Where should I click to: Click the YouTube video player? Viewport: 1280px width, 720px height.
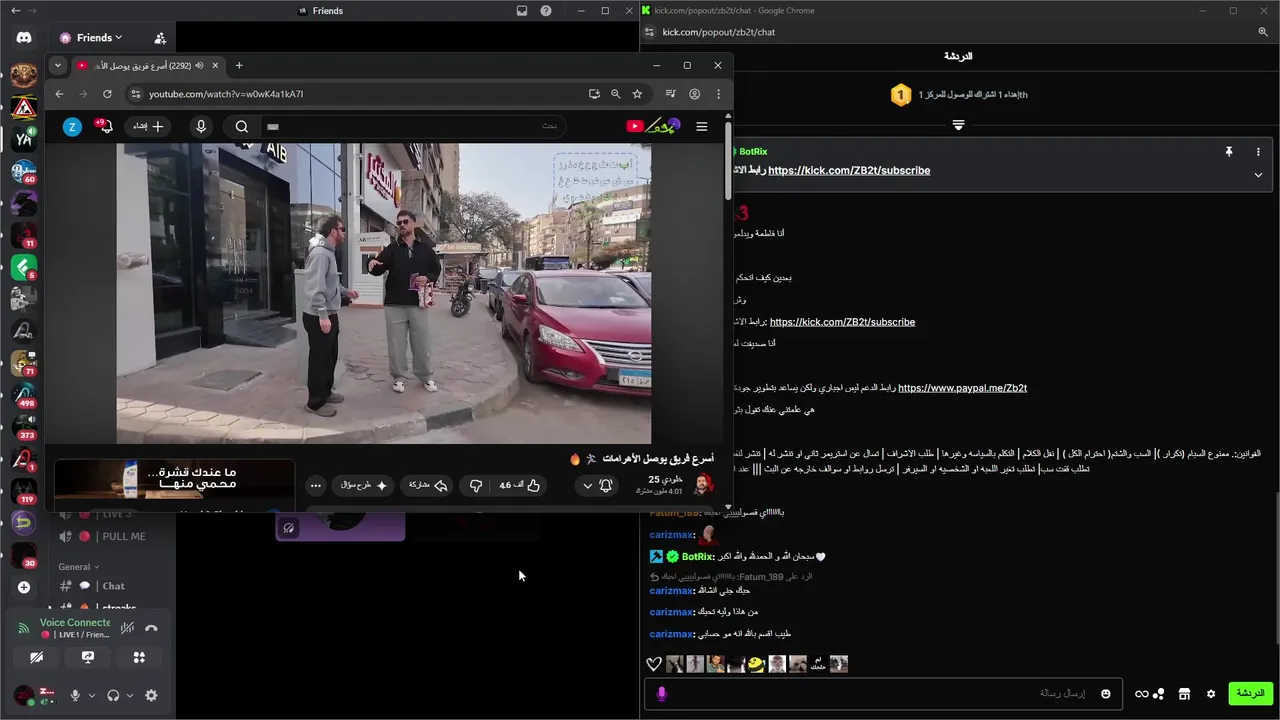coord(384,293)
